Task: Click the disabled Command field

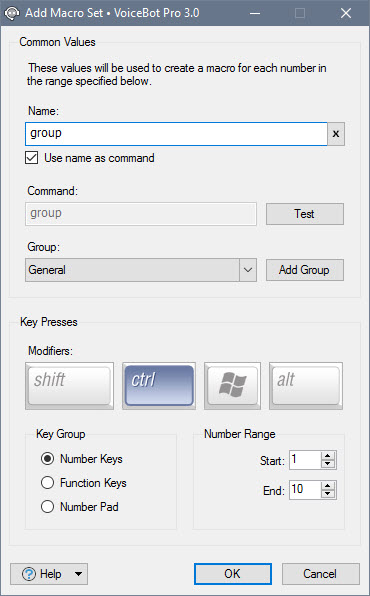Action: (141, 214)
